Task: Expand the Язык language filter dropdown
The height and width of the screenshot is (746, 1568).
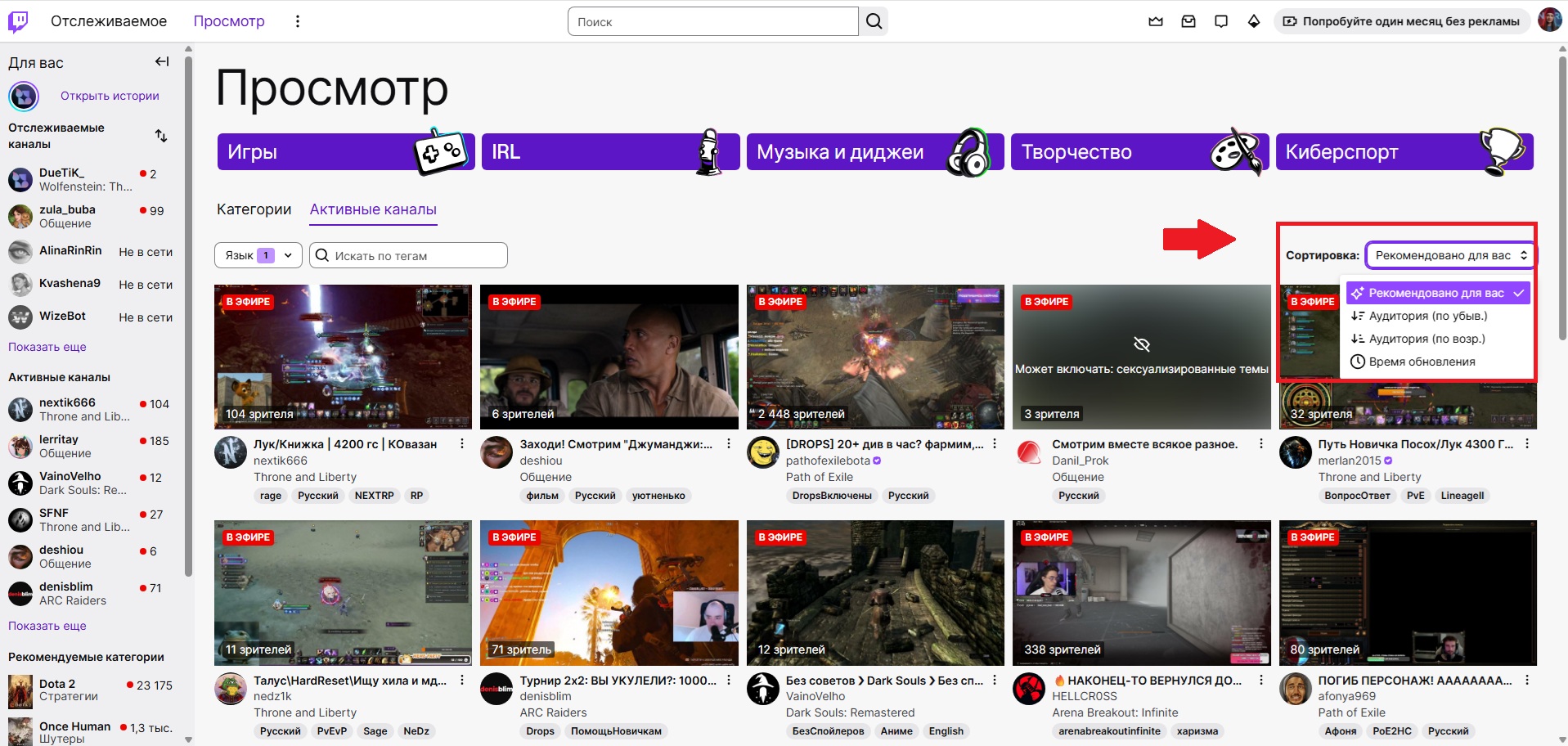Action: click(258, 255)
